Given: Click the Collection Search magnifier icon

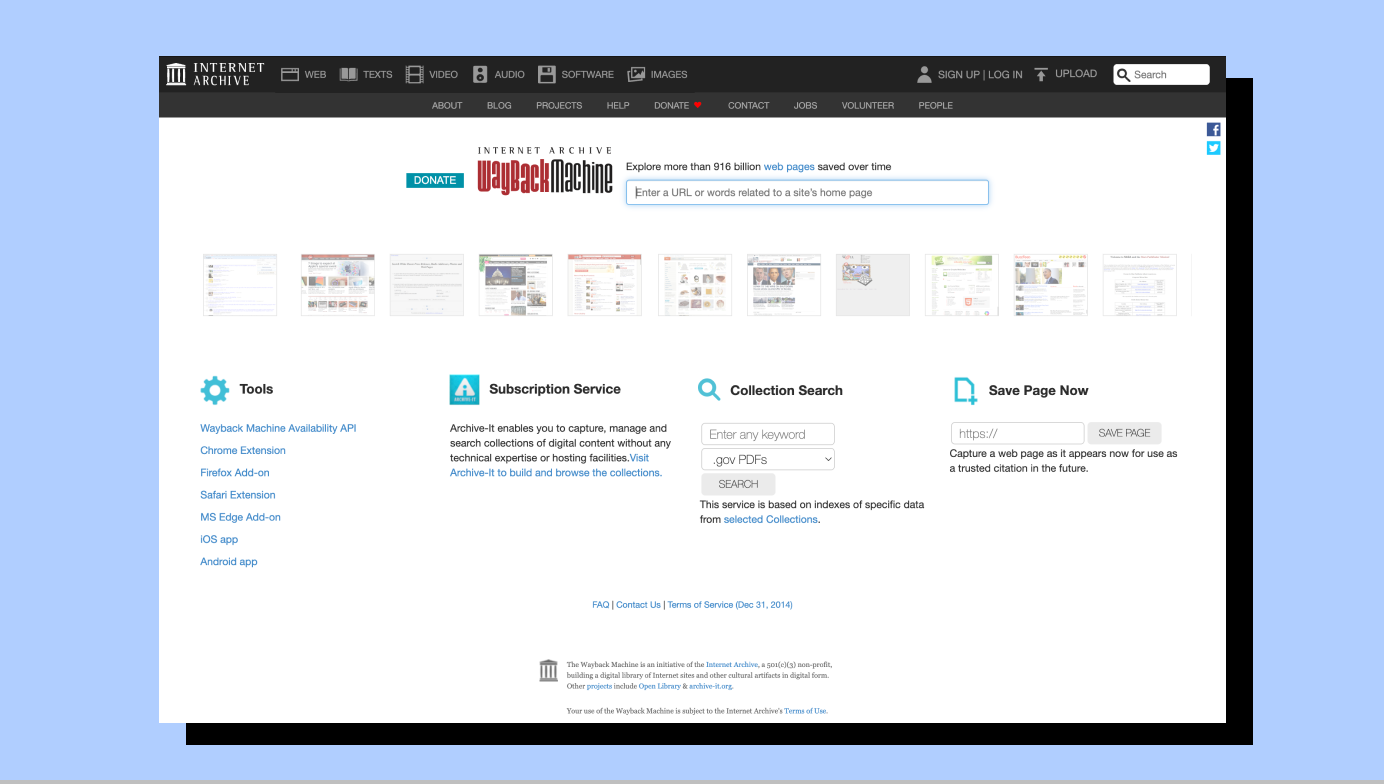Looking at the screenshot, I should click(x=709, y=390).
